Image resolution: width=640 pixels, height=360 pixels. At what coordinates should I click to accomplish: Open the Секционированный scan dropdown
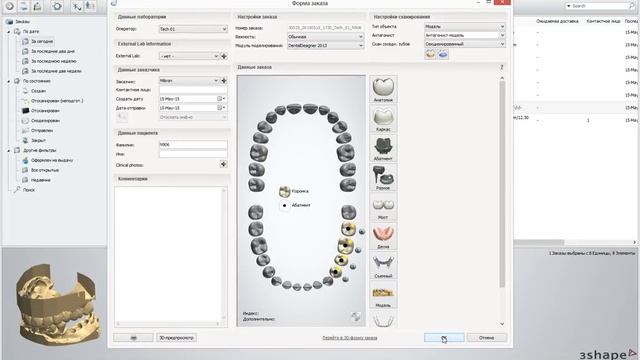click(x=464, y=44)
